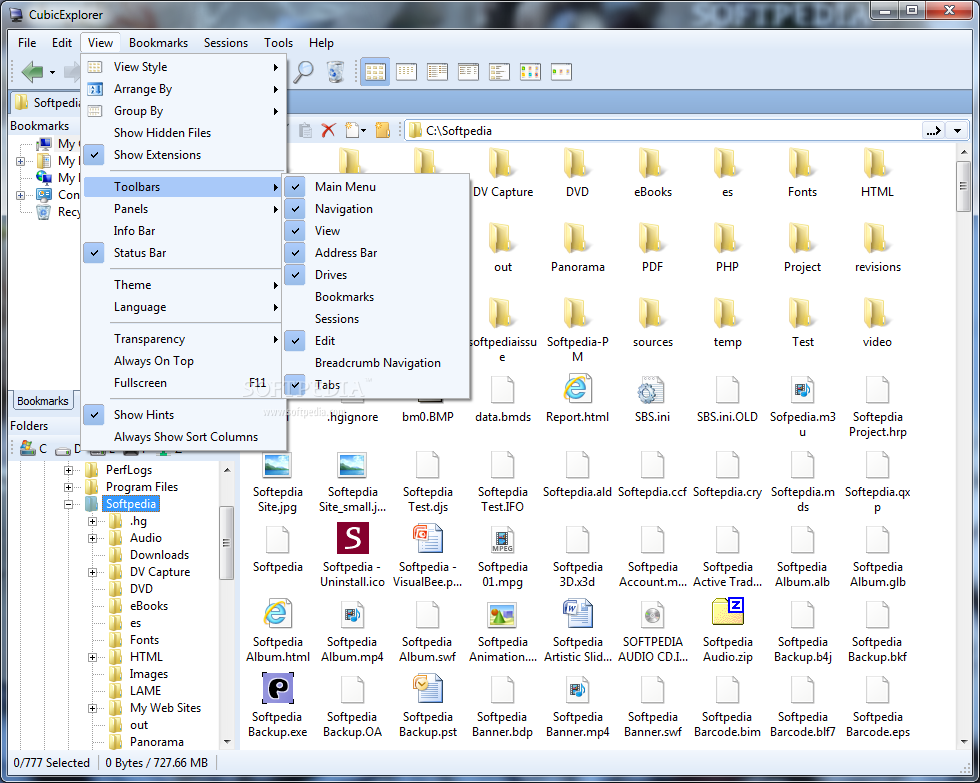The image size is (980, 783).
Task: Click the Paste clipboard icon
Action: point(306,130)
